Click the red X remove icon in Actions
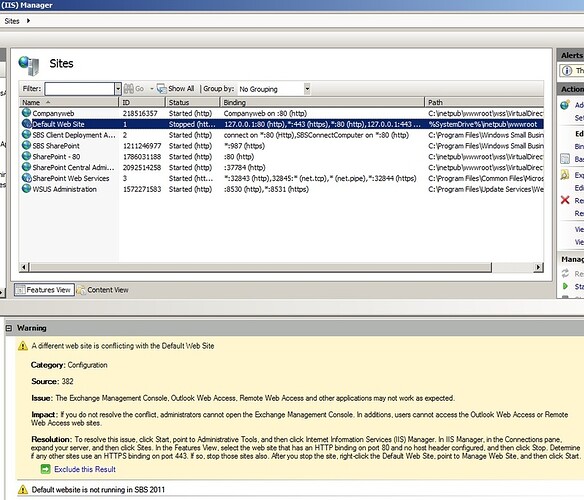 coord(565,200)
